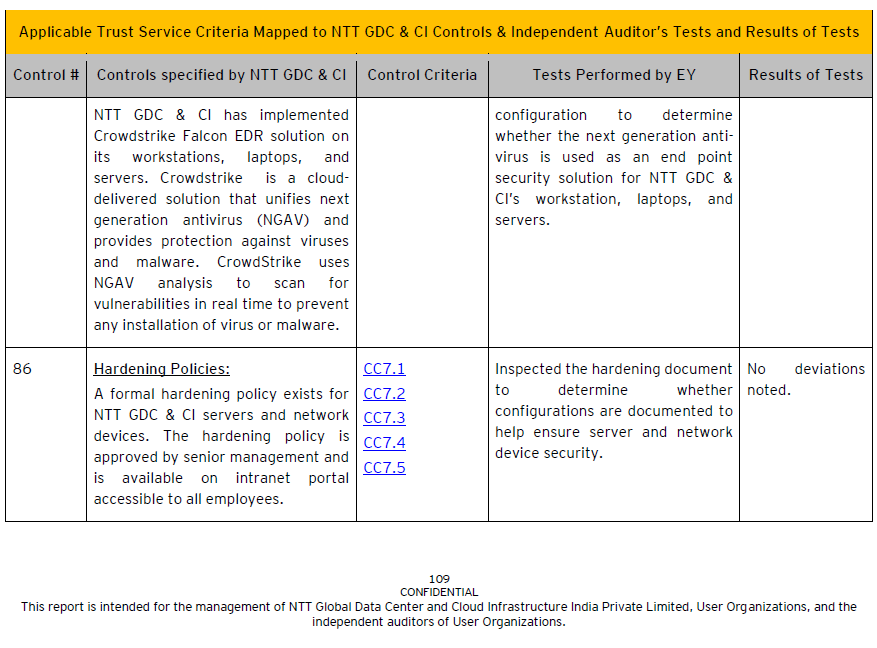Select the "Controls specified by NTT GDC & CI" header
The height and width of the screenshot is (648, 877).
click(221, 75)
